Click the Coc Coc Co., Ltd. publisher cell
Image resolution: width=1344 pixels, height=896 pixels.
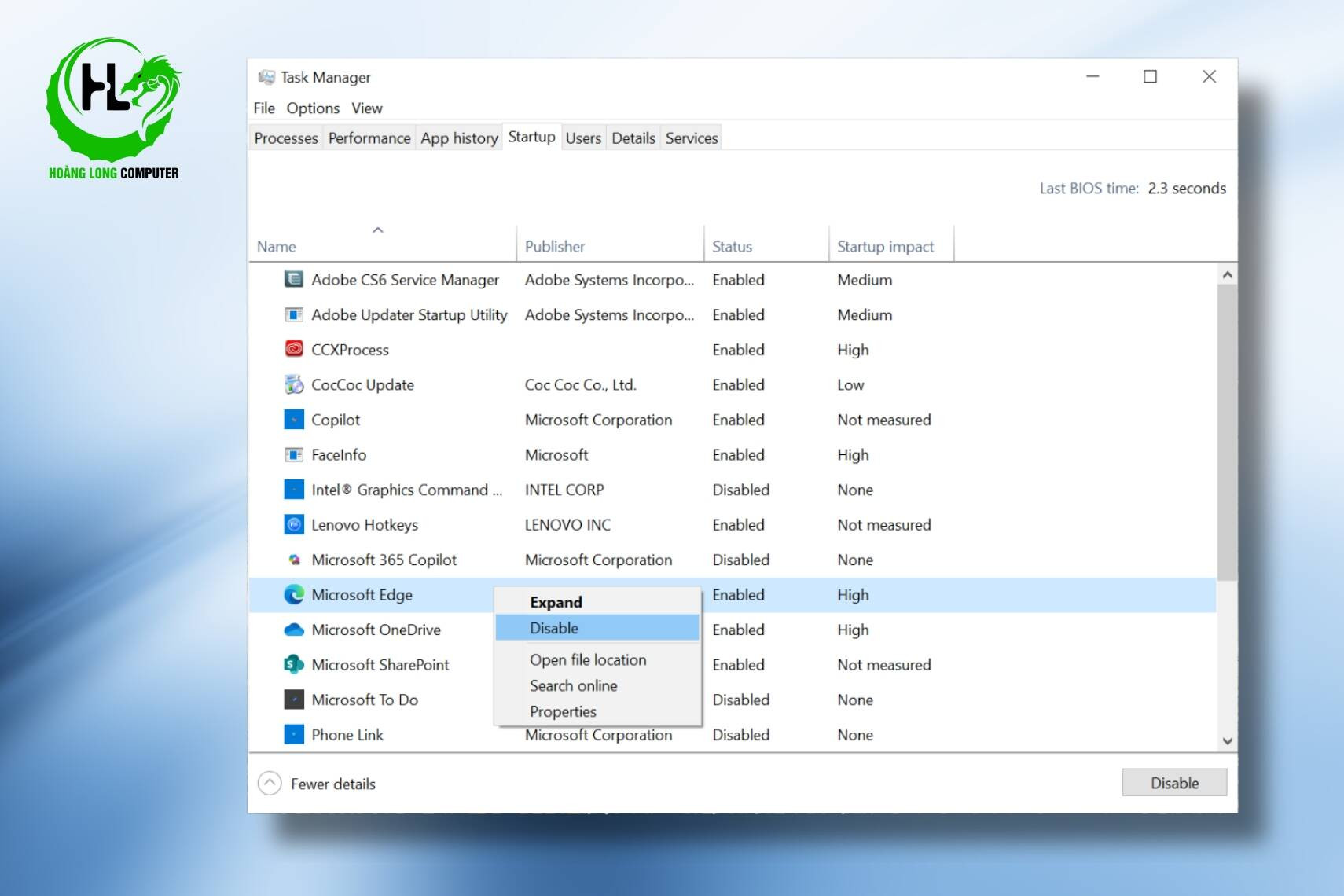tap(581, 385)
